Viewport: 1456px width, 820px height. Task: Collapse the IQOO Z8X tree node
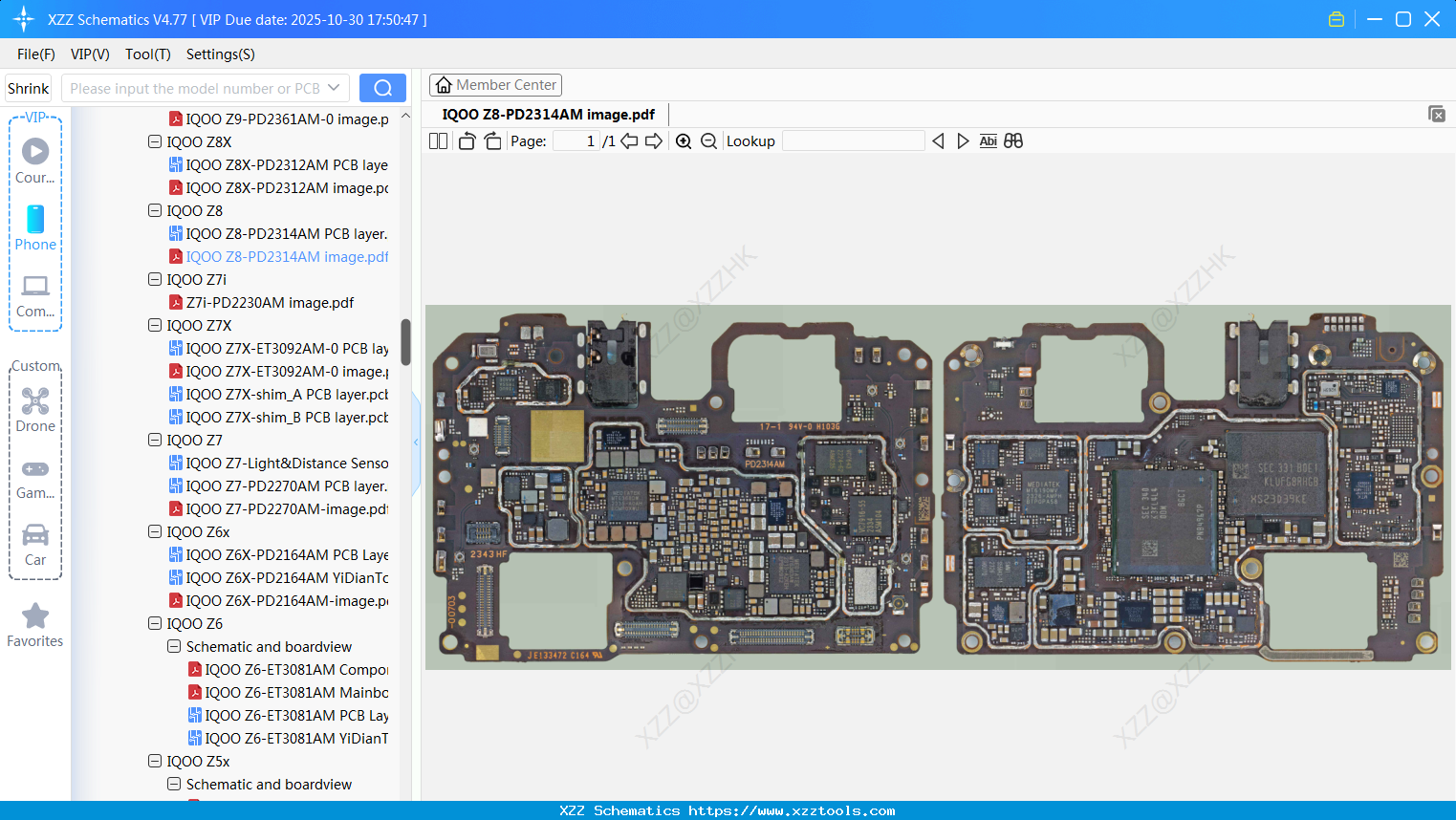pyautogui.click(x=155, y=141)
